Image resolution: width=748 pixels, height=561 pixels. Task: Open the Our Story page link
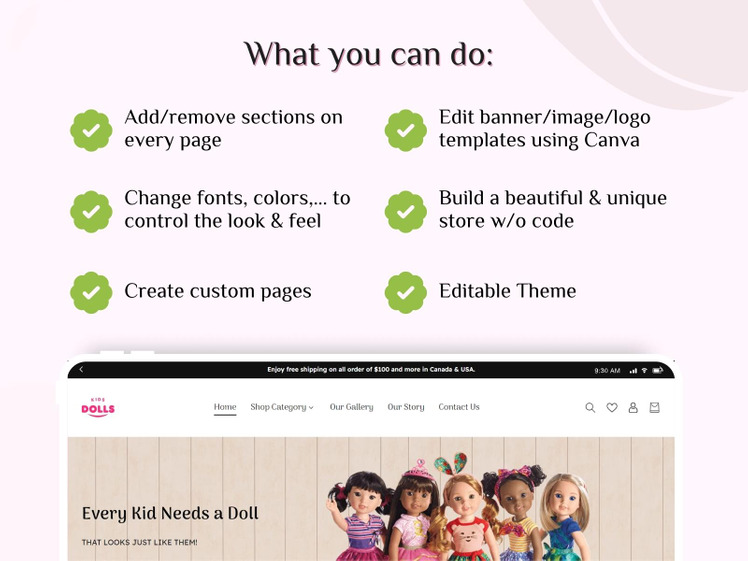tap(405, 407)
